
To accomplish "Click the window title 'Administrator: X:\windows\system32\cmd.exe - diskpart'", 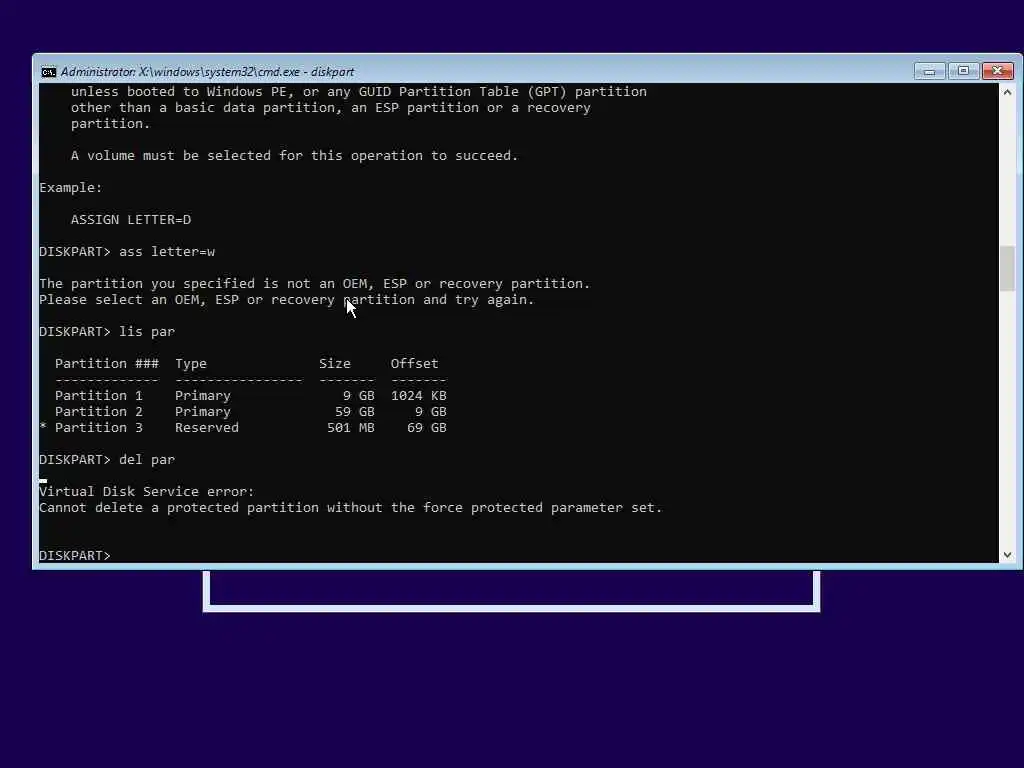I will tap(208, 72).
